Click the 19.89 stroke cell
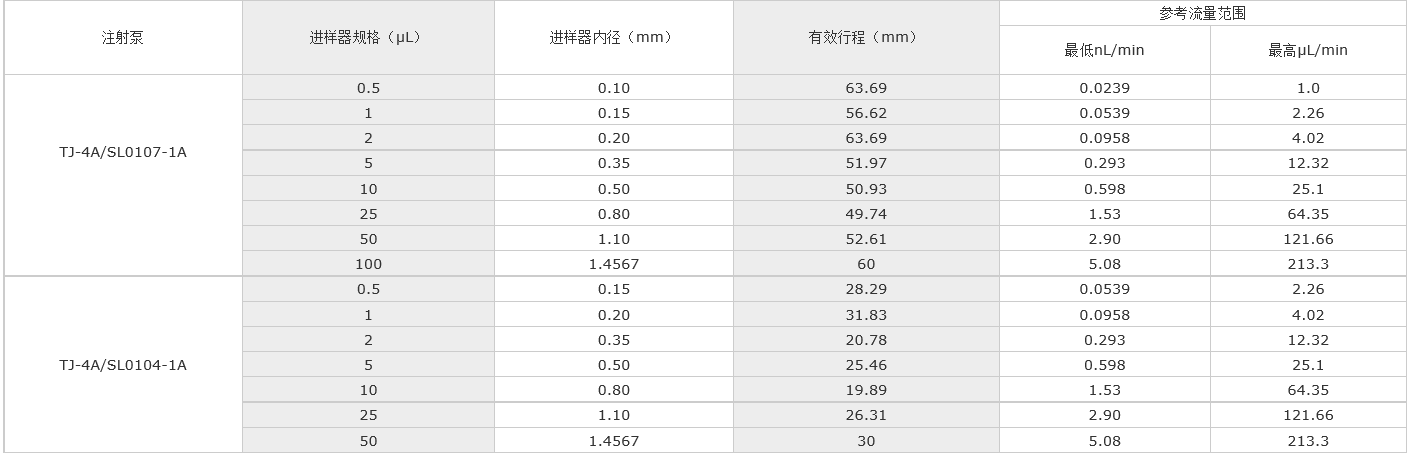This screenshot has width=1409, height=453. point(865,390)
